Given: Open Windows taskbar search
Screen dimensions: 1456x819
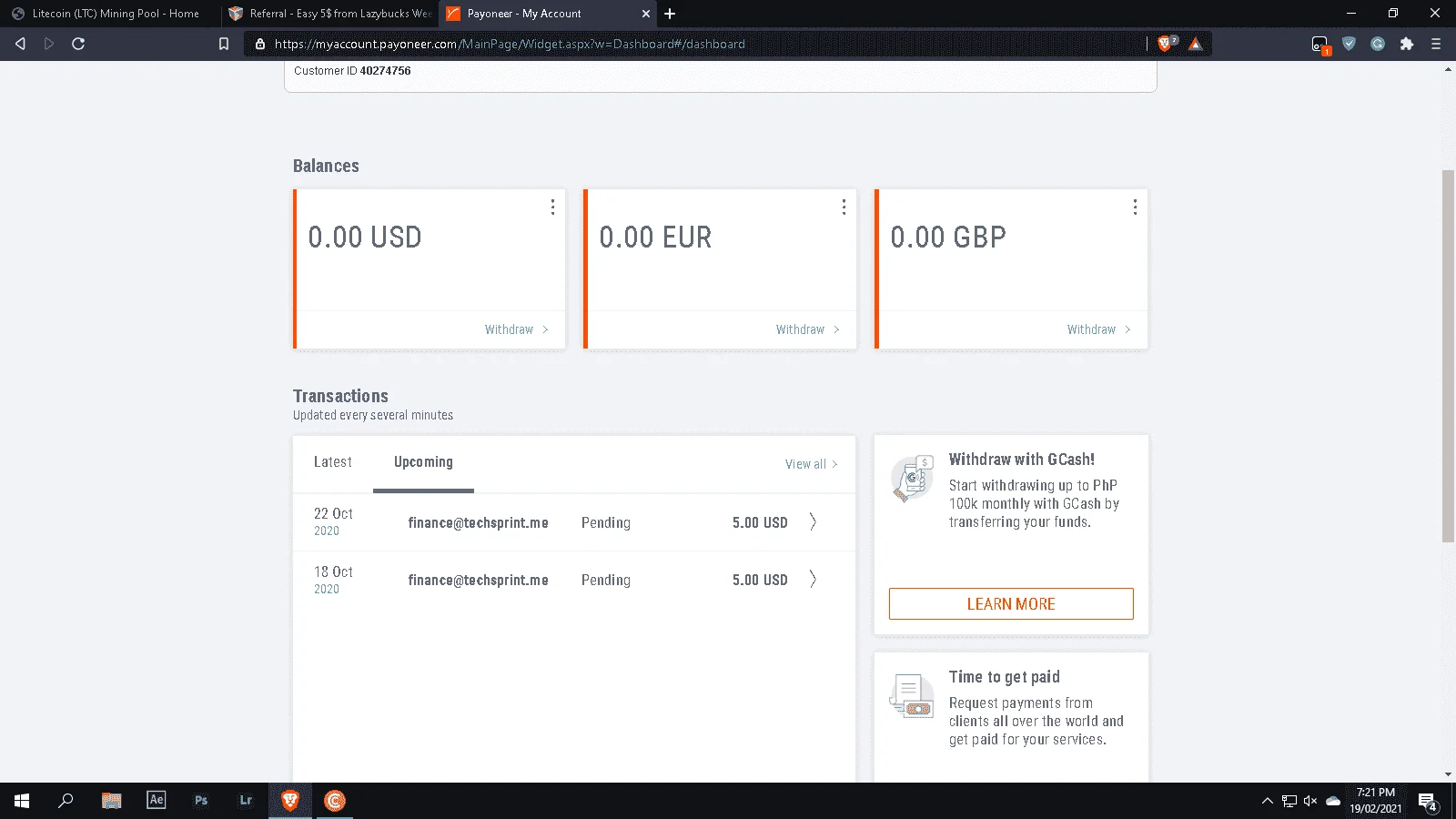Looking at the screenshot, I should [66, 801].
